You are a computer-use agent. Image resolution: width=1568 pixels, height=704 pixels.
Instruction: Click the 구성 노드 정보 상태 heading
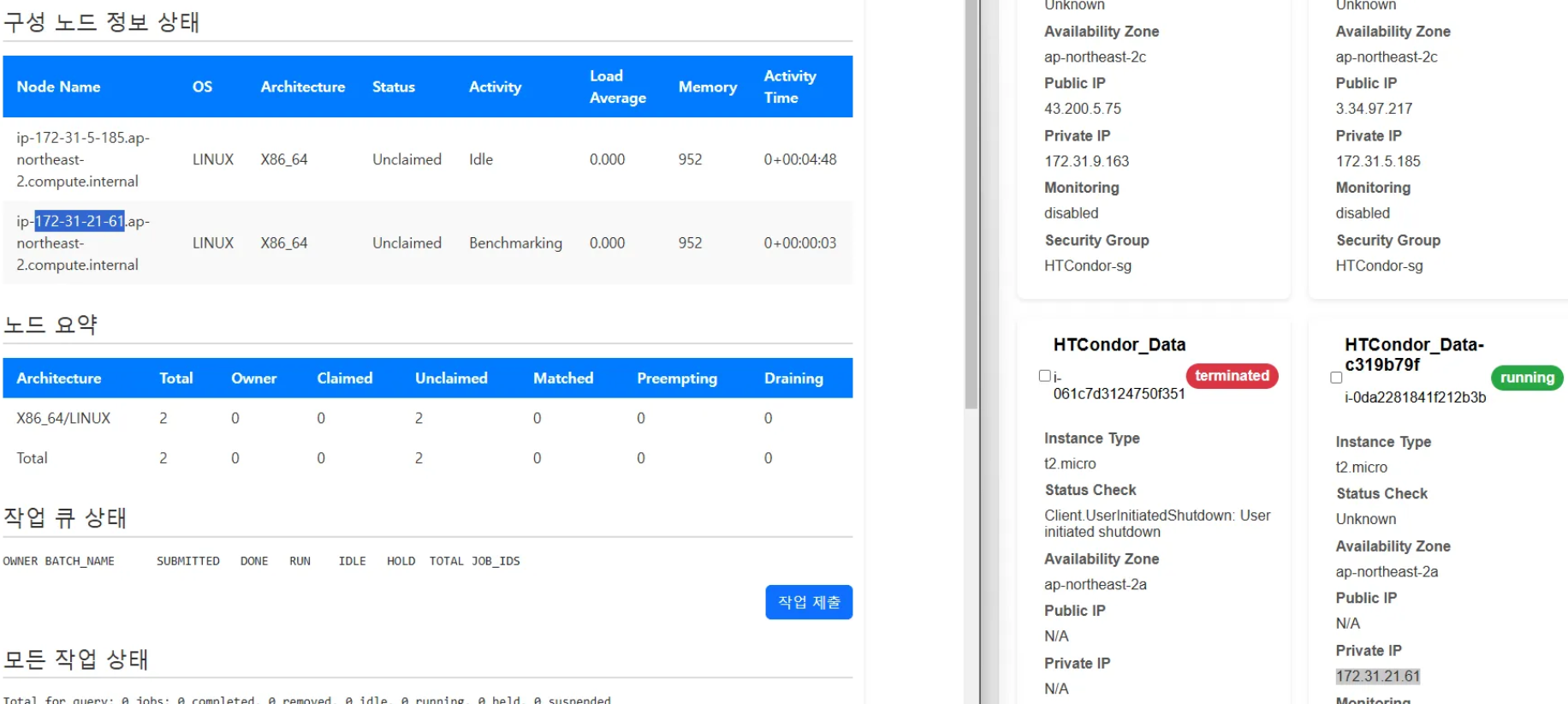point(102,21)
